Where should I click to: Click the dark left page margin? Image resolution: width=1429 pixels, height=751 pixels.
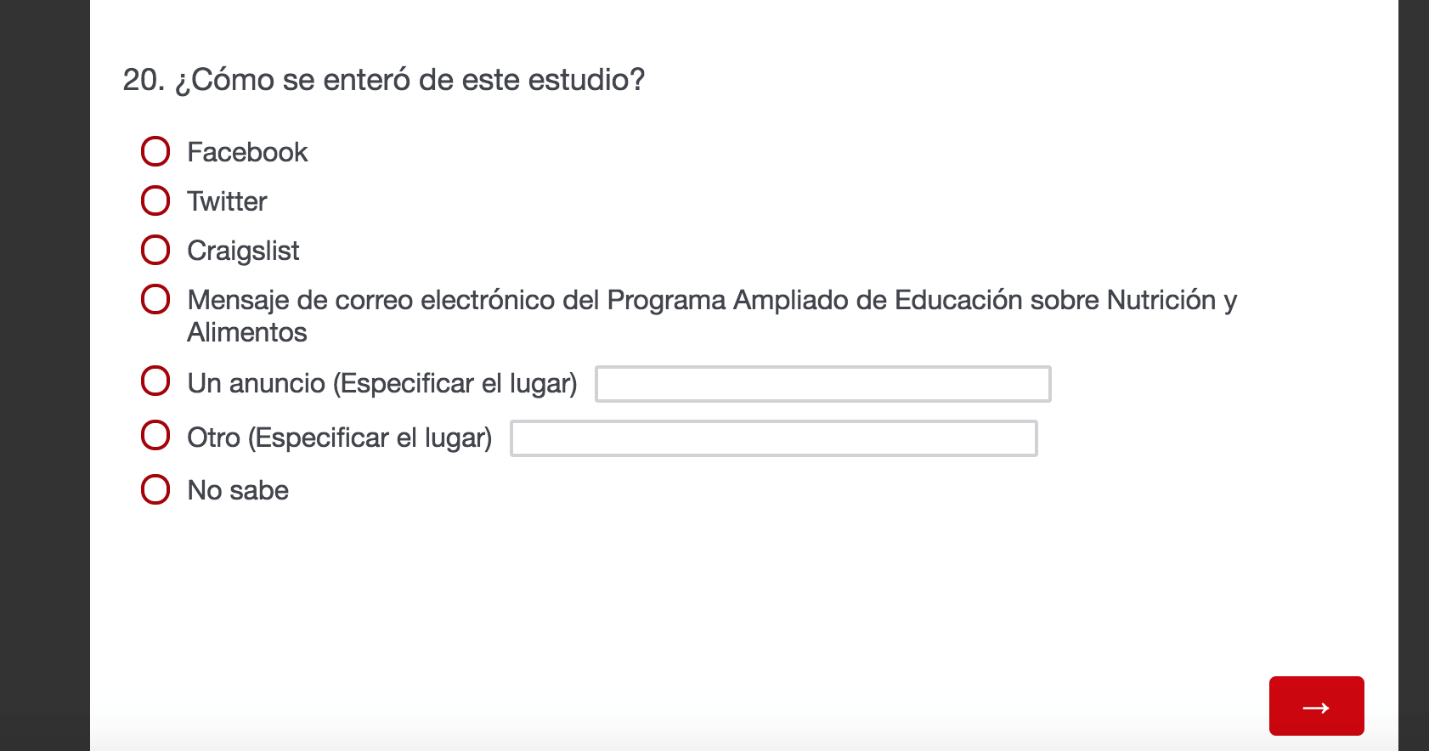pyautogui.click(x=44, y=375)
